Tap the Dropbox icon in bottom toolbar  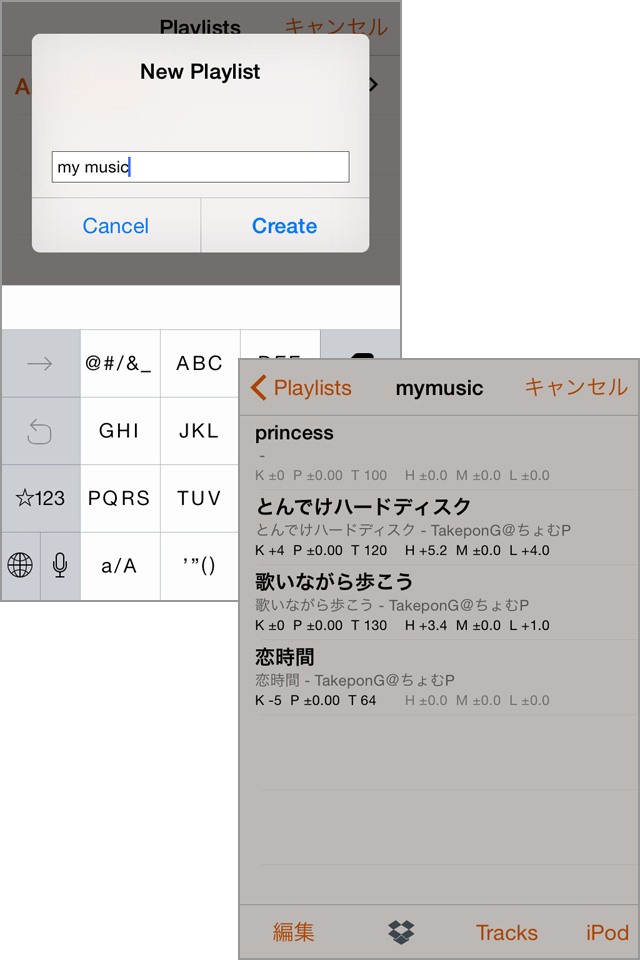[400, 933]
